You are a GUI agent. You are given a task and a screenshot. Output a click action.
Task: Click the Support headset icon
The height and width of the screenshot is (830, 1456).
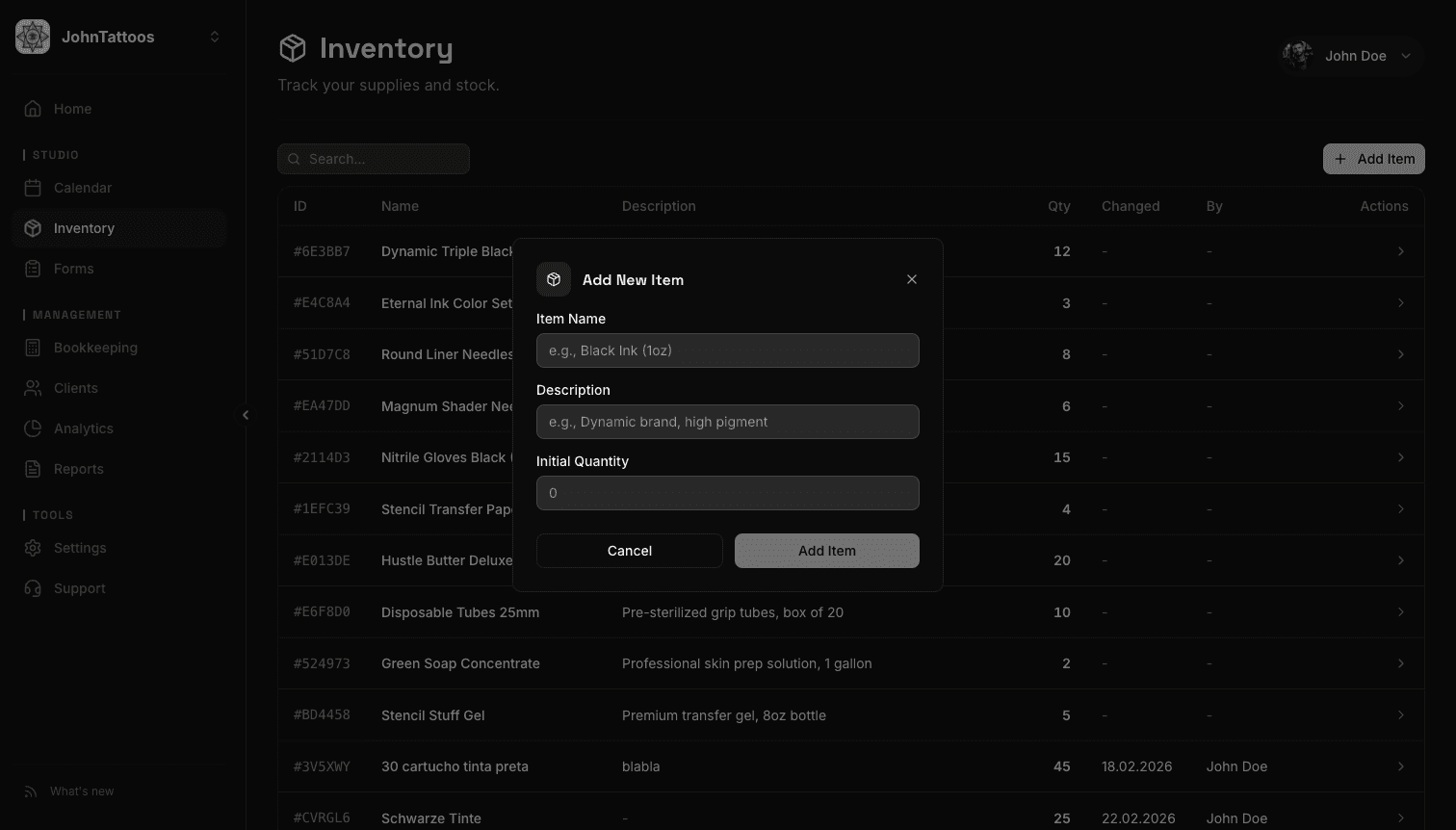(34, 588)
